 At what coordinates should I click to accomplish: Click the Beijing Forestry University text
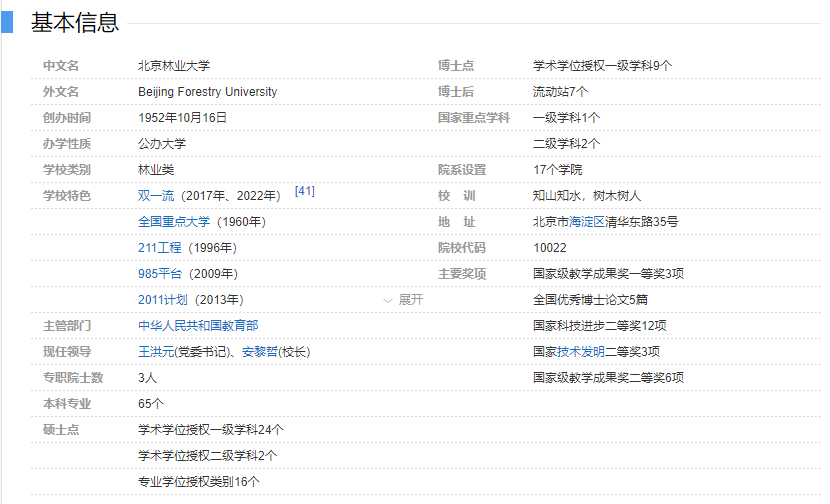point(207,92)
